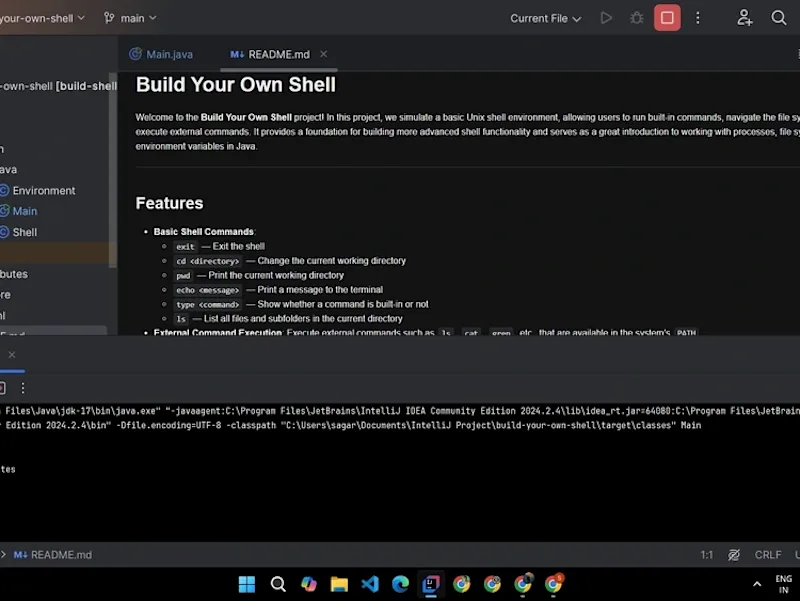800x601 pixels.
Task: Open Search Everywhere magnifier icon
Action: [778, 18]
